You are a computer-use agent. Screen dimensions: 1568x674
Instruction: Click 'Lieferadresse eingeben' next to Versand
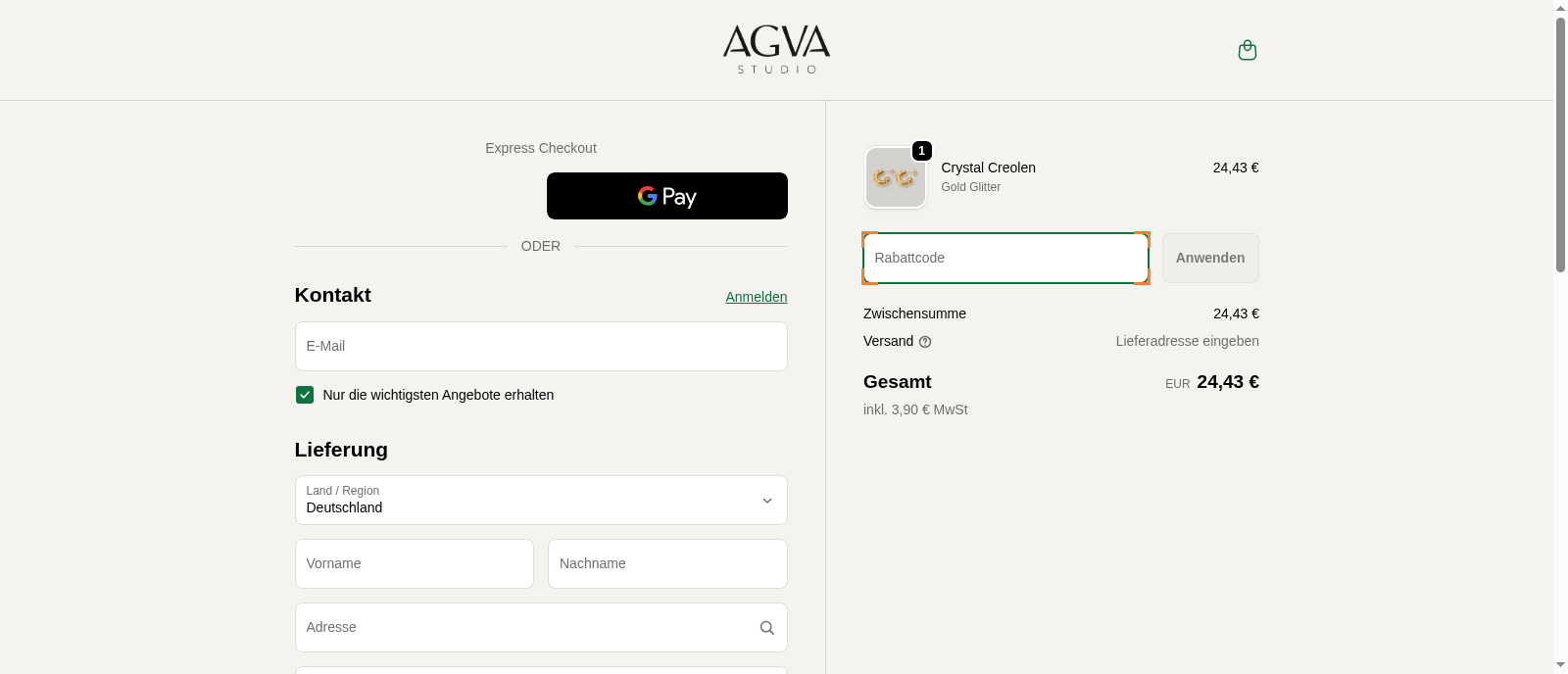(1187, 341)
